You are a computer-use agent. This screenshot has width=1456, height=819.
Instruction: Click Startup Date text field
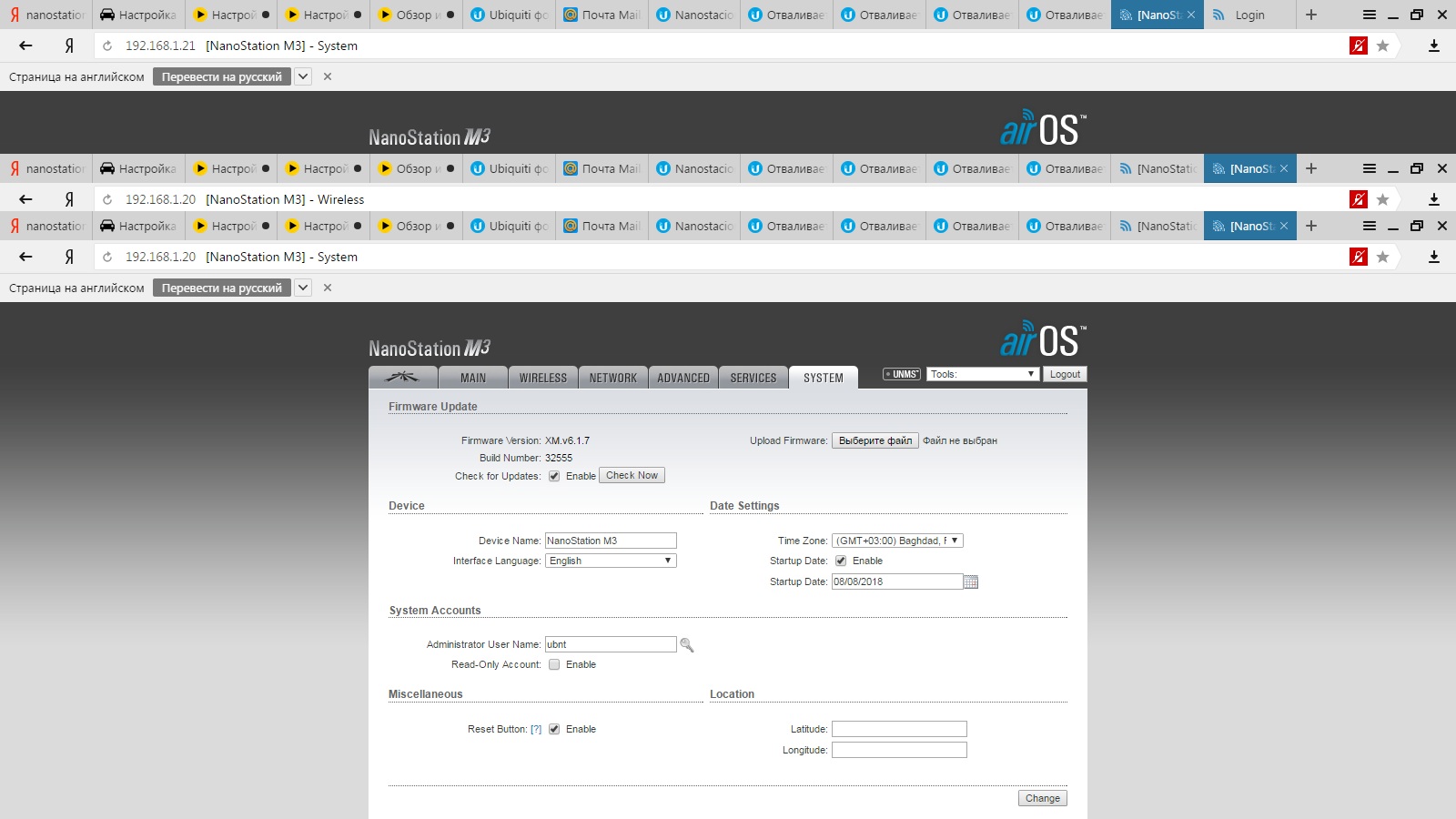897,581
